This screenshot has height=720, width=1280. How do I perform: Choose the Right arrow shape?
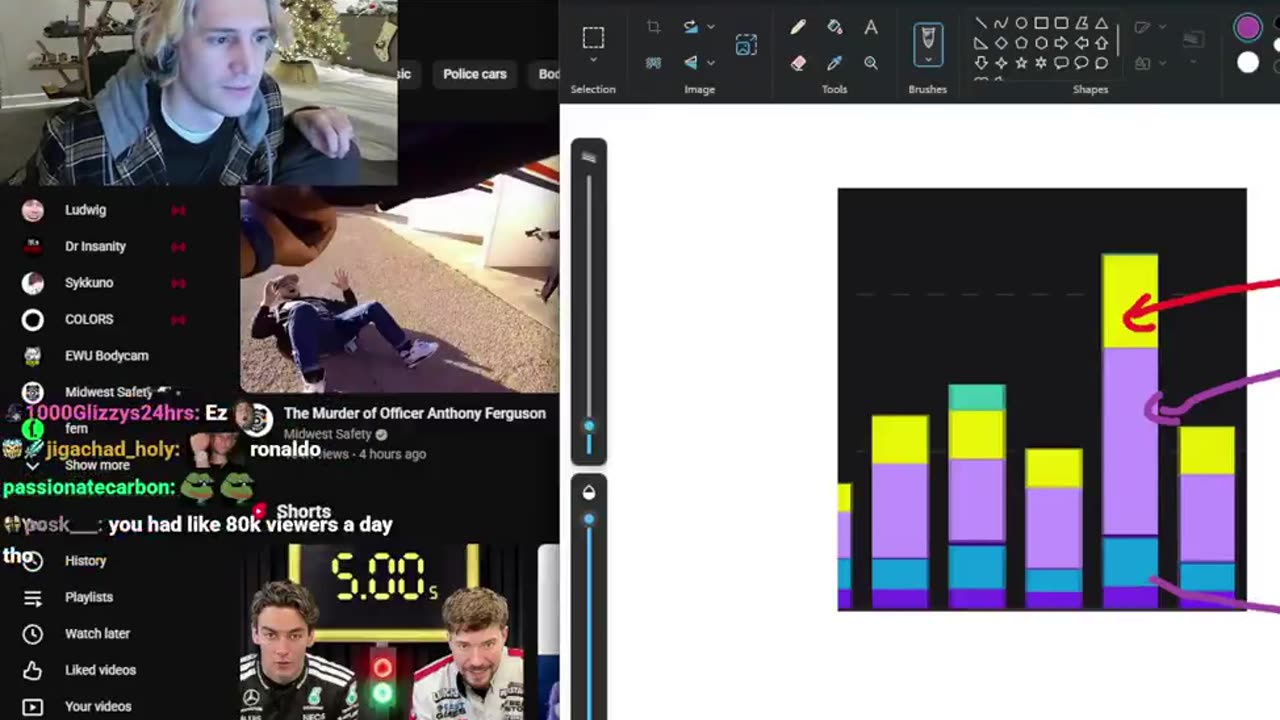click(x=1061, y=43)
